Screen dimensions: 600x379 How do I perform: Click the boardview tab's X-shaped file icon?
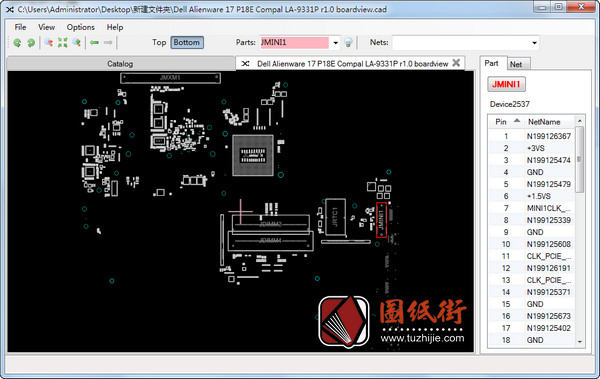245,64
